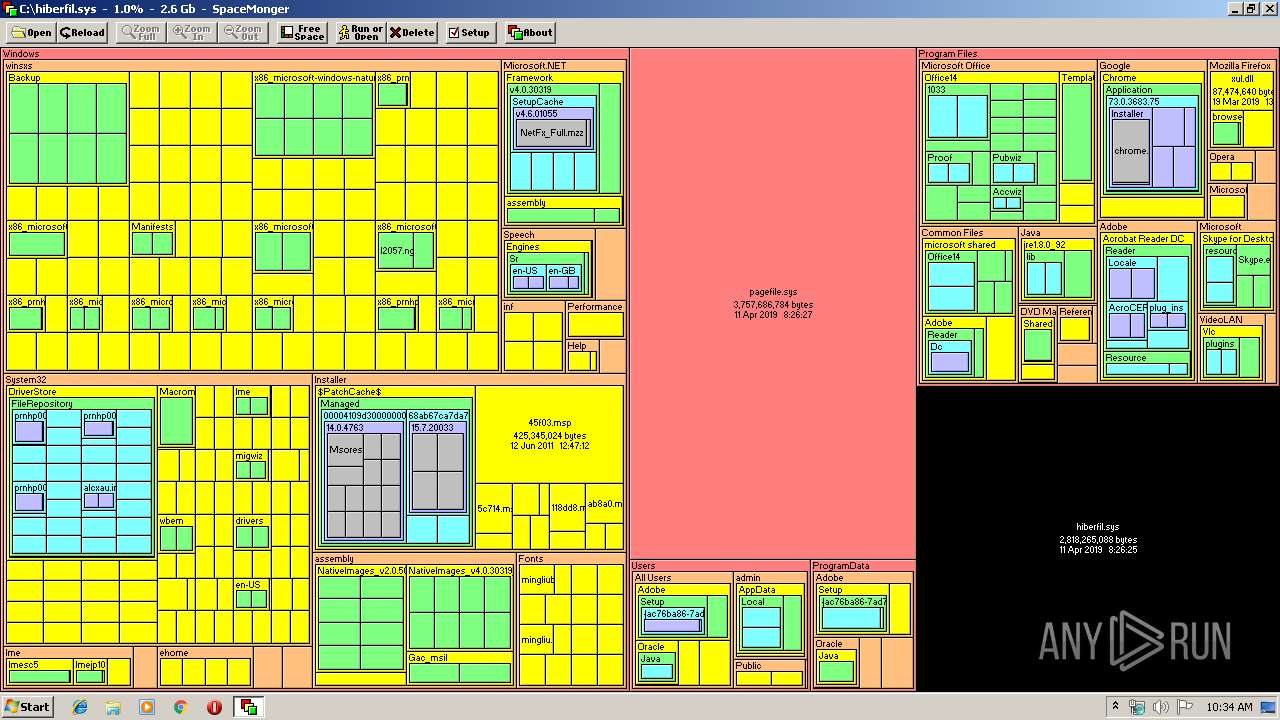Click the Open toolbar button

point(30,32)
